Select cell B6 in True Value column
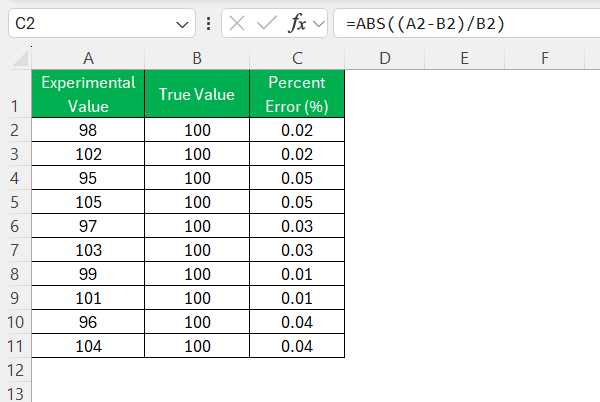Screen dimensions: 600x402 pos(197,226)
